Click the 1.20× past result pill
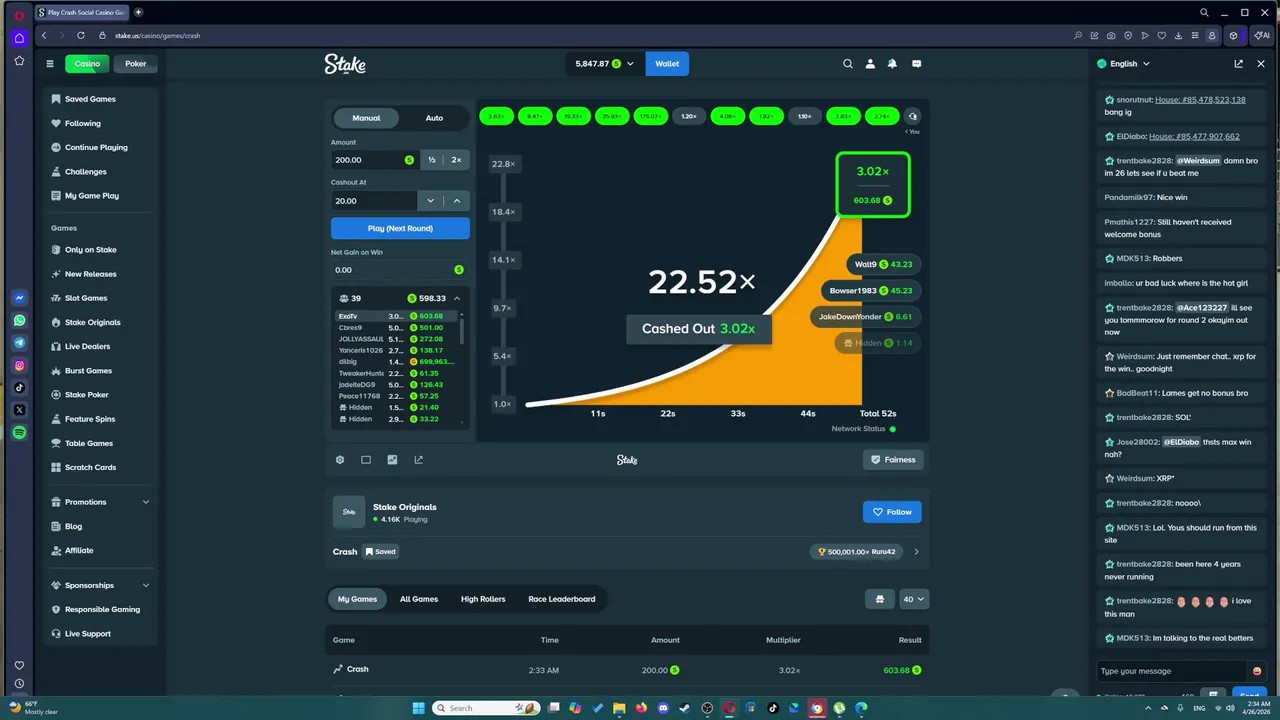Viewport: 1280px width, 720px height. pos(689,116)
